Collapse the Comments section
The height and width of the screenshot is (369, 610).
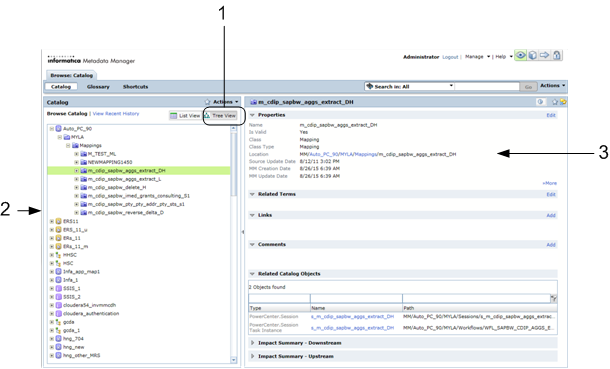[x=252, y=245]
